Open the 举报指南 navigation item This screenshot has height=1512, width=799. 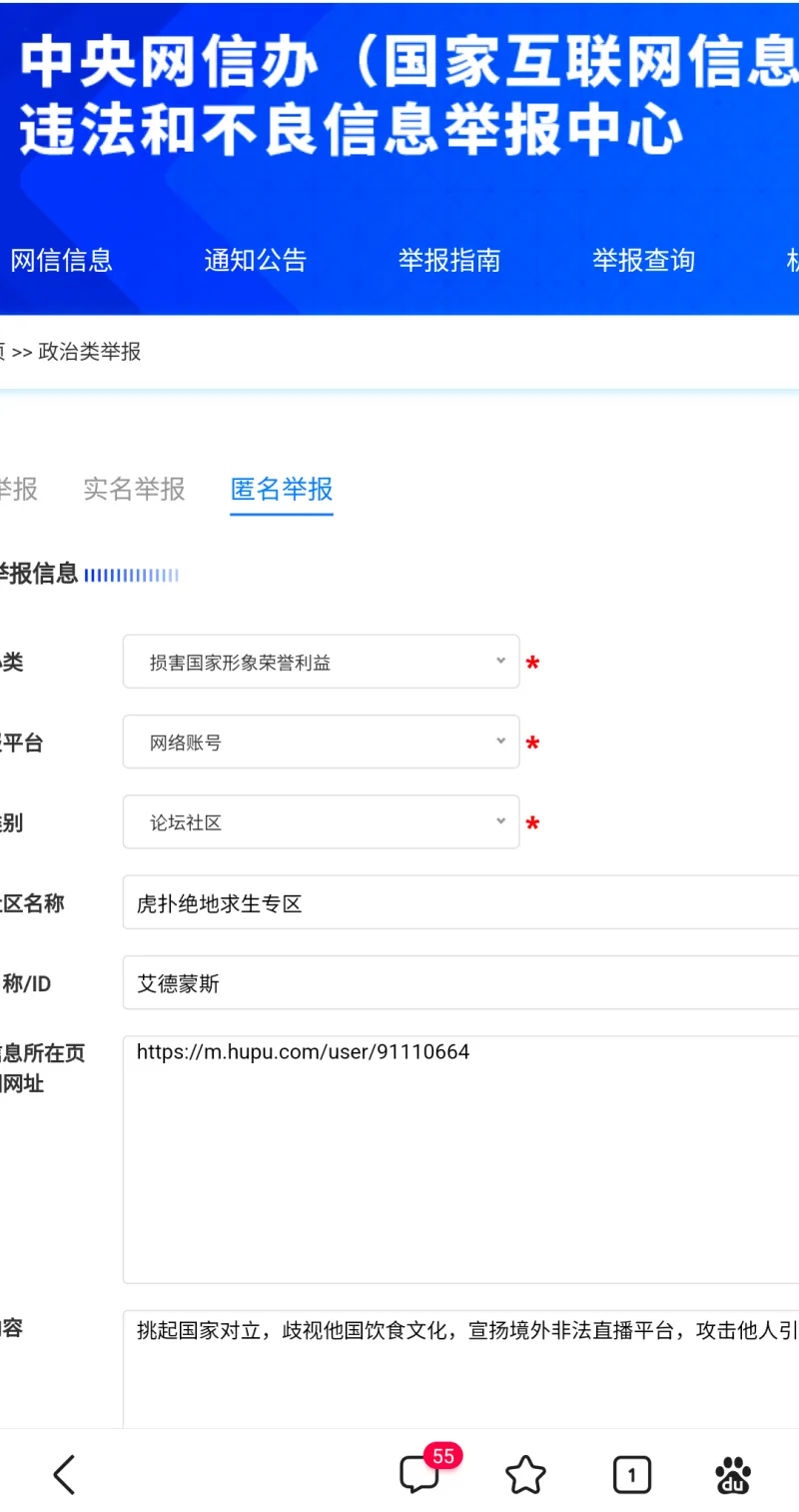coord(448,261)
